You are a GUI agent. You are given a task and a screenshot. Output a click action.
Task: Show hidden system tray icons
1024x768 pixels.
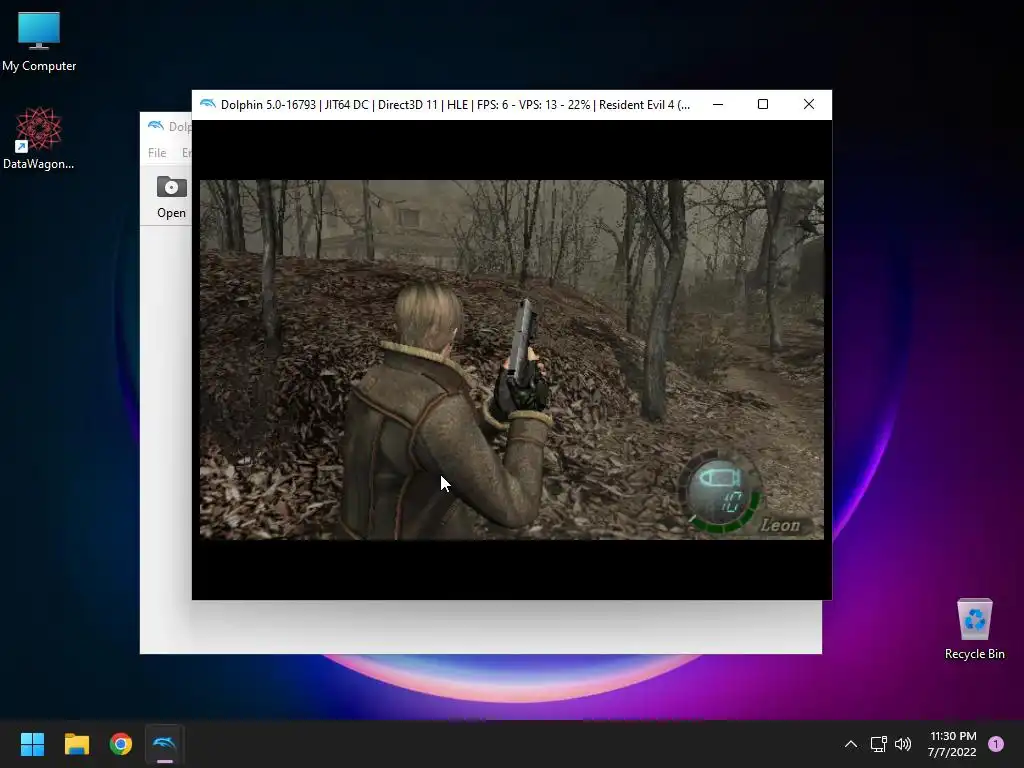[x=851, y=744]
